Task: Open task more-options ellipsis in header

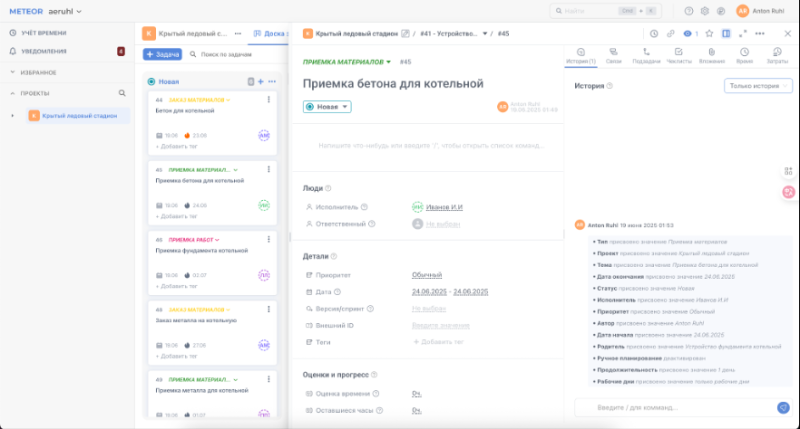Action: 760,34
